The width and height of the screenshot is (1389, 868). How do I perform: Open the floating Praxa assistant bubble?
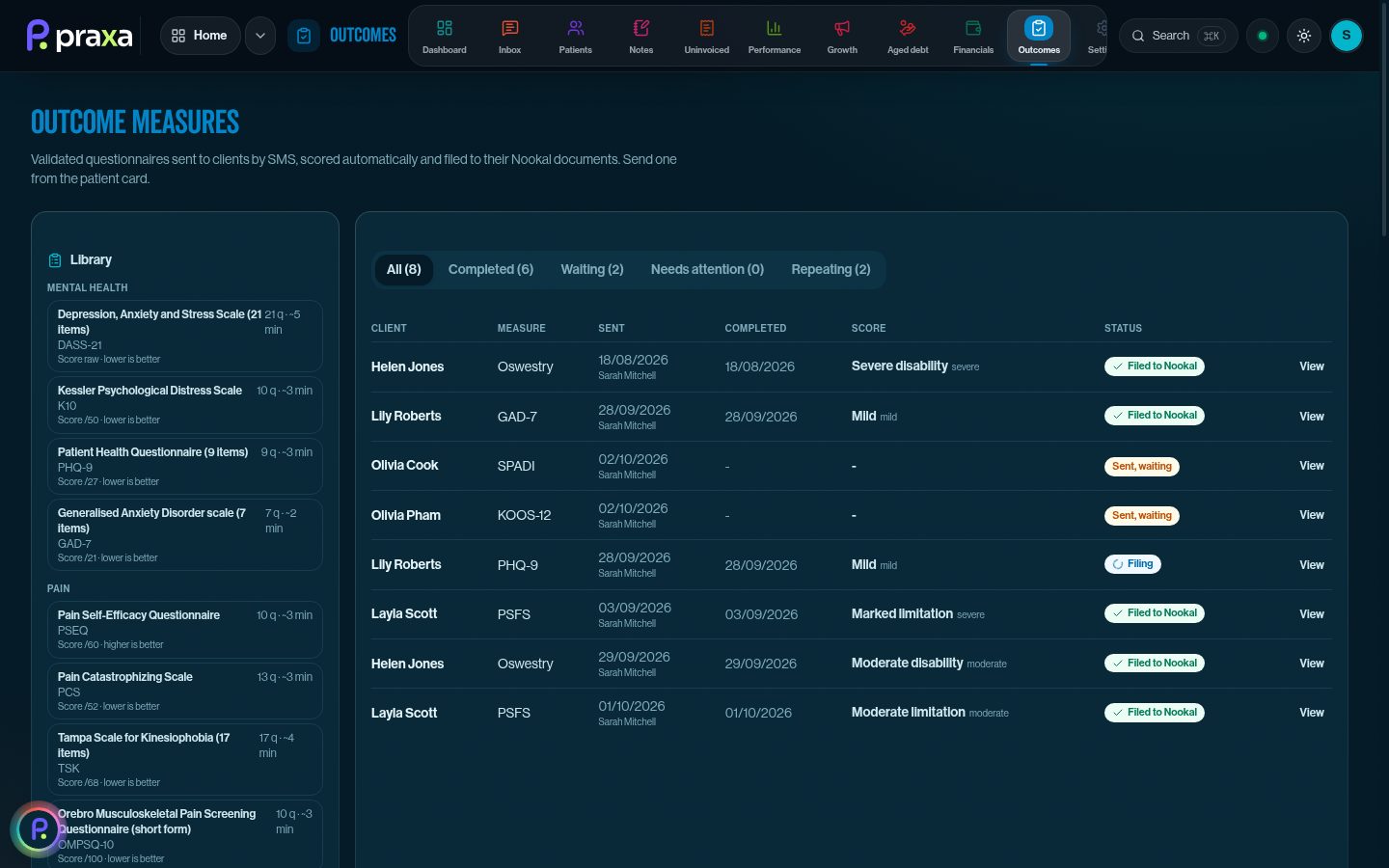tap(39, 828)
